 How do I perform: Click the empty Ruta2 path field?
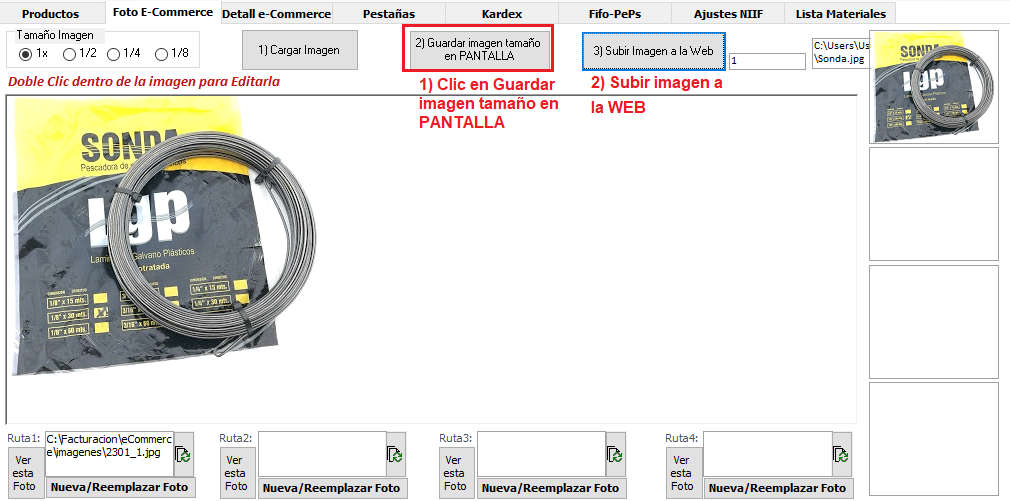pyautogui.click(x=322, y=453)
